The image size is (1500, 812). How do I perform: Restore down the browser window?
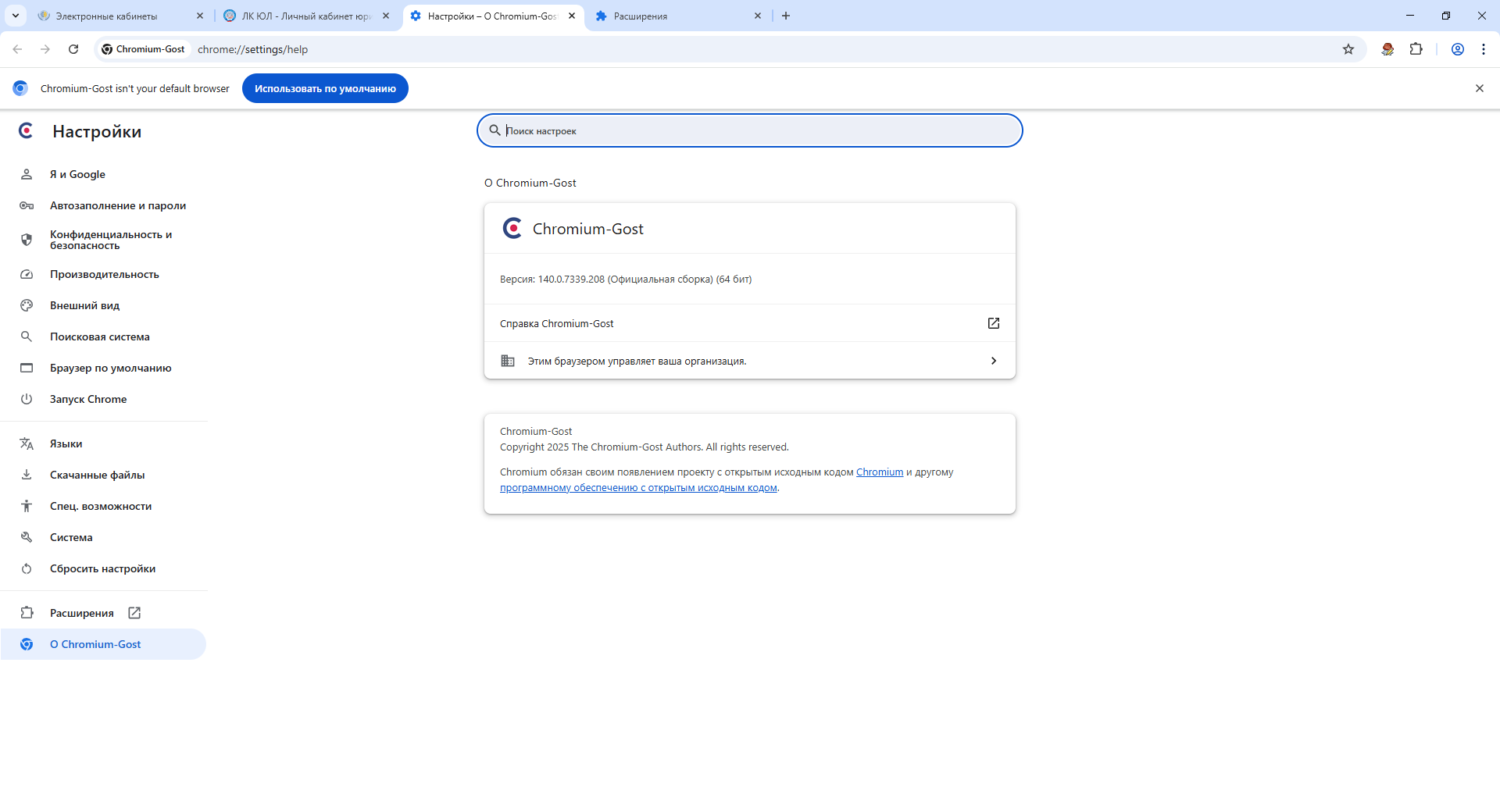(x=1446, y=16)
